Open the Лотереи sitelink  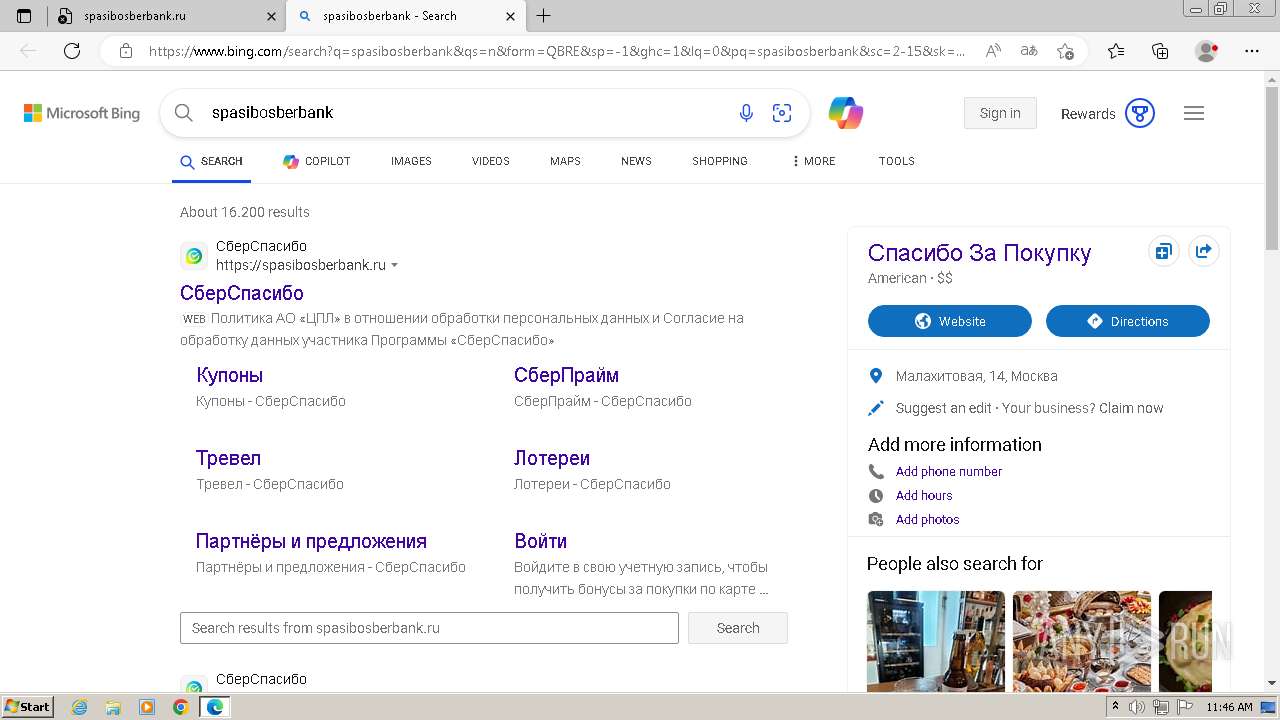[x=552, y=458]
